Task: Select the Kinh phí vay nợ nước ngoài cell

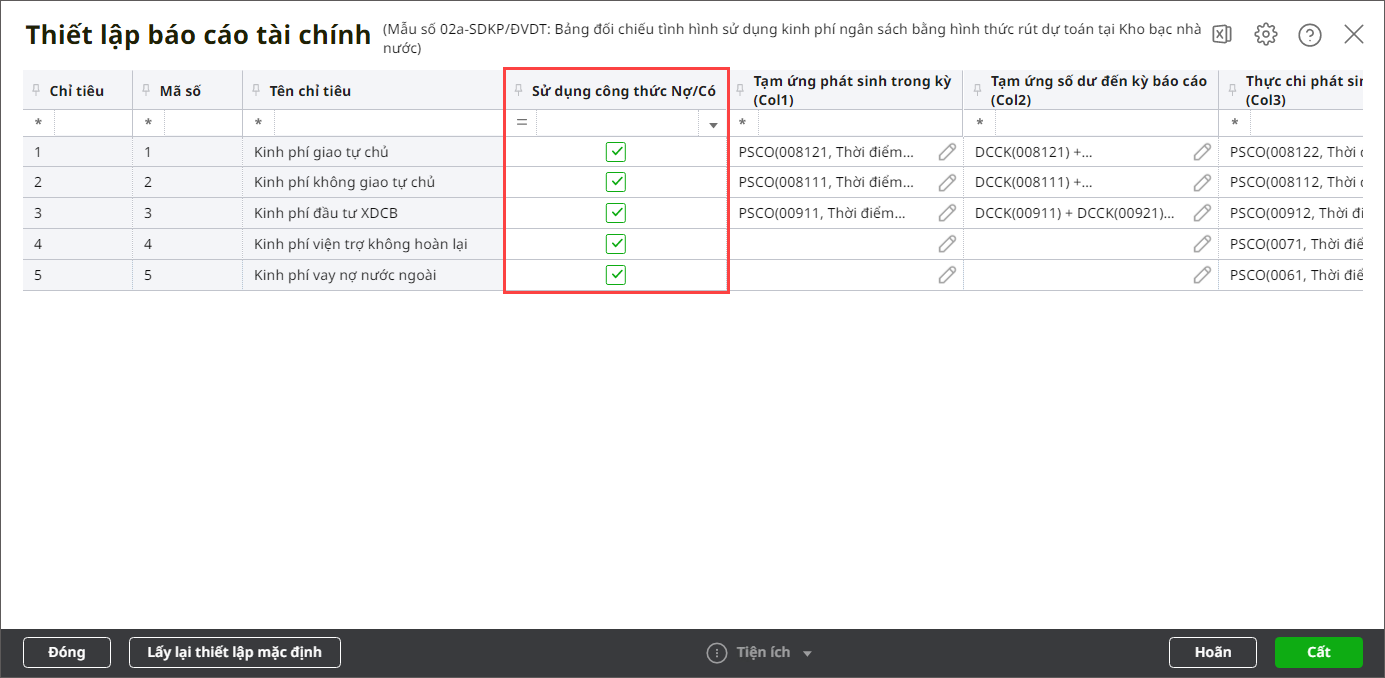Action: (373, 274)
